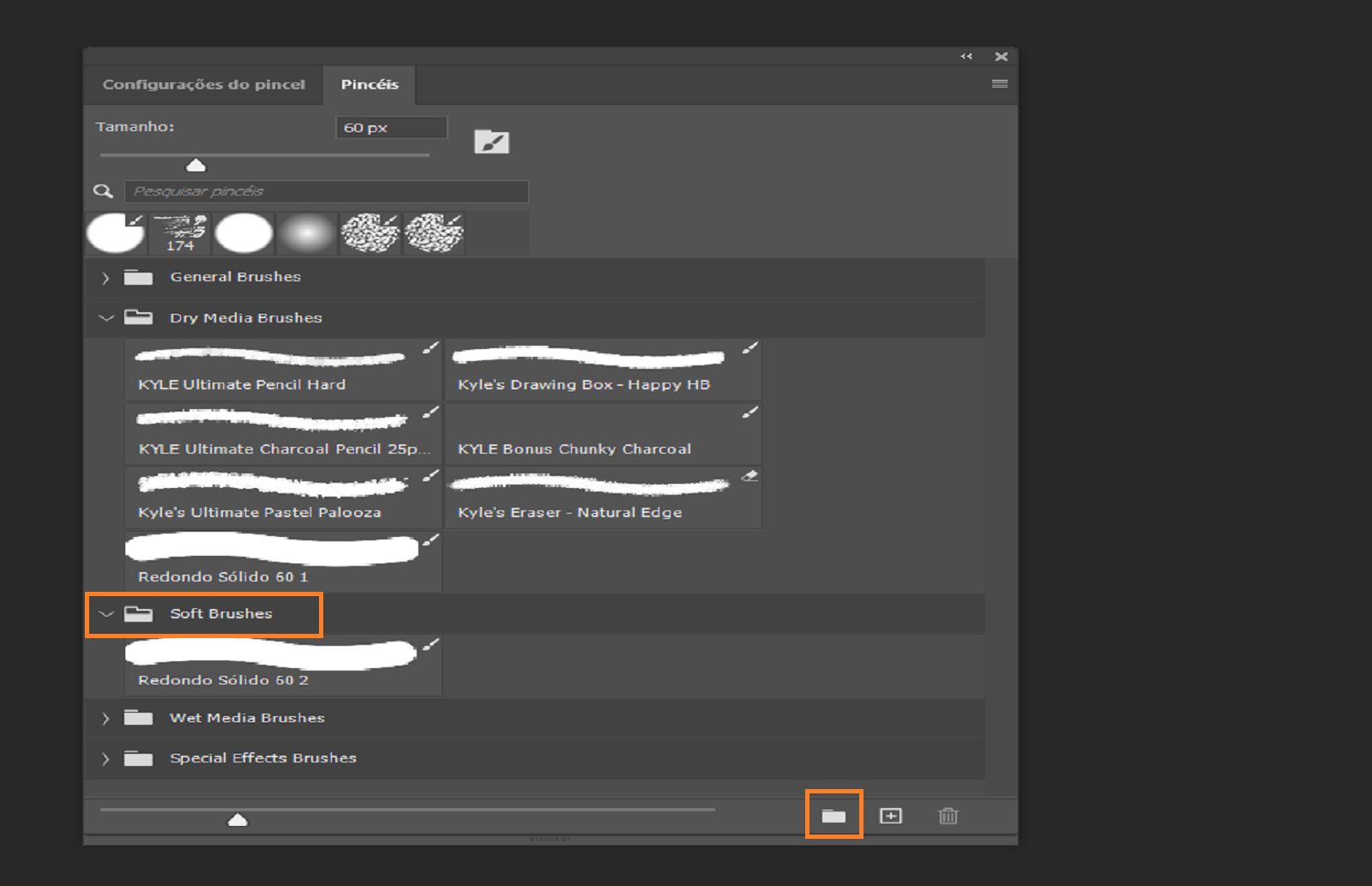
Task: Collapse the brushes panel with double-arrow icon
Action: click(966, 57)
